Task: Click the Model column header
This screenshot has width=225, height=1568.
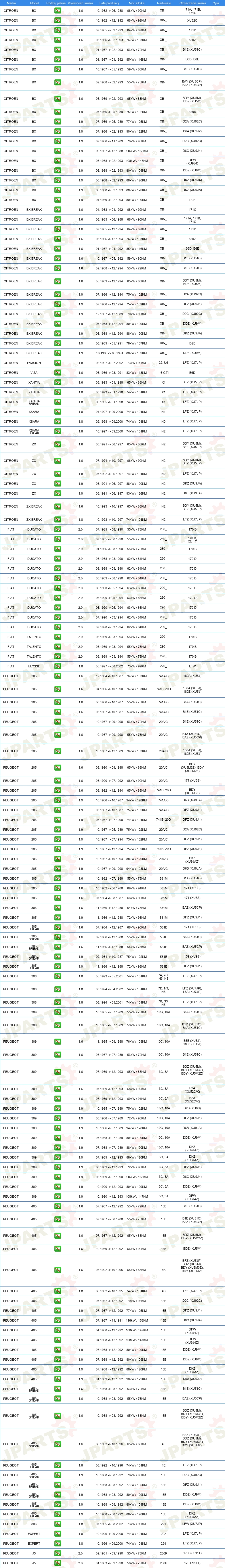Action: [34, 3]
